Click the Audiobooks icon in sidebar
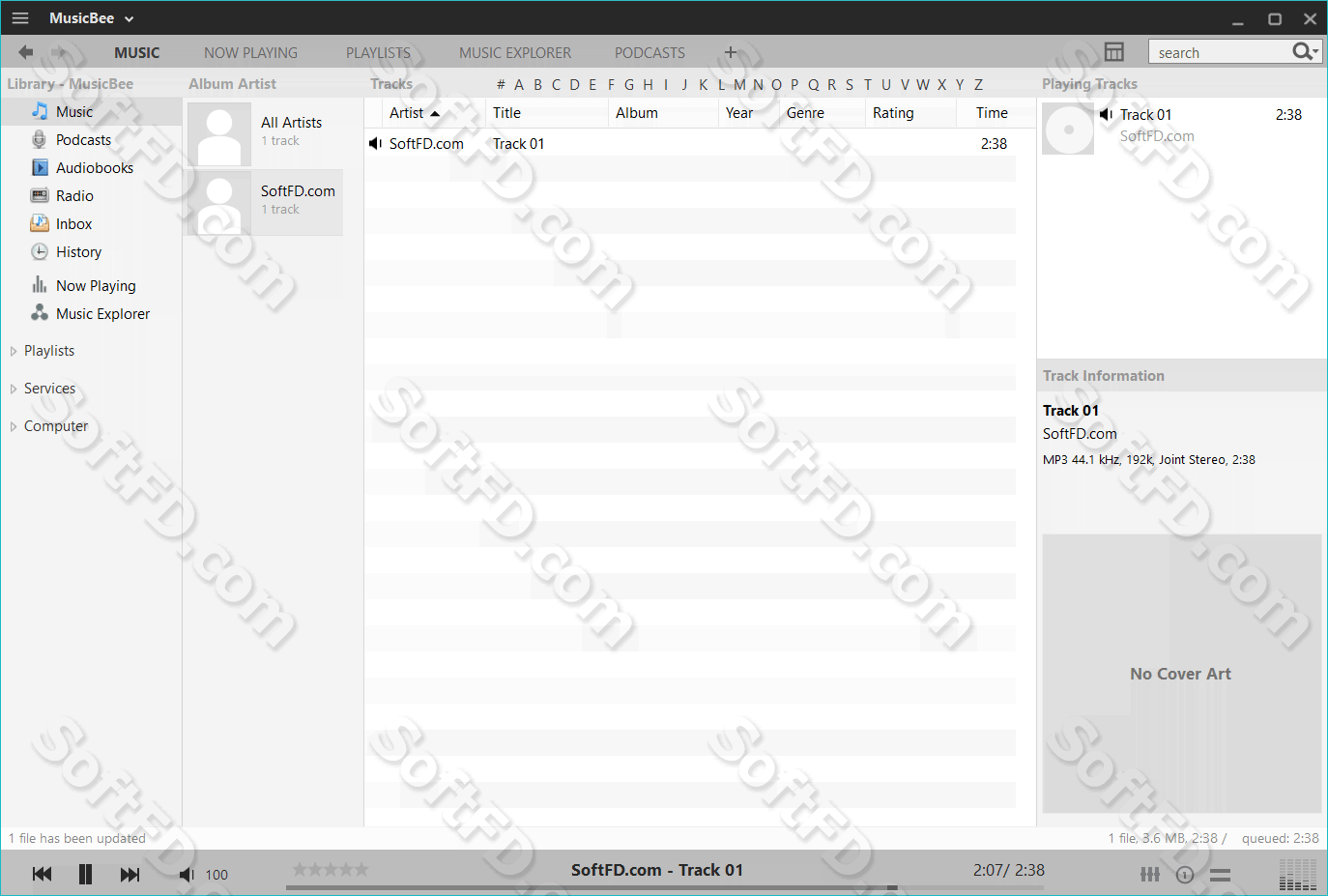This screenshot has width=1328, height=896. [x=40, y=167]
